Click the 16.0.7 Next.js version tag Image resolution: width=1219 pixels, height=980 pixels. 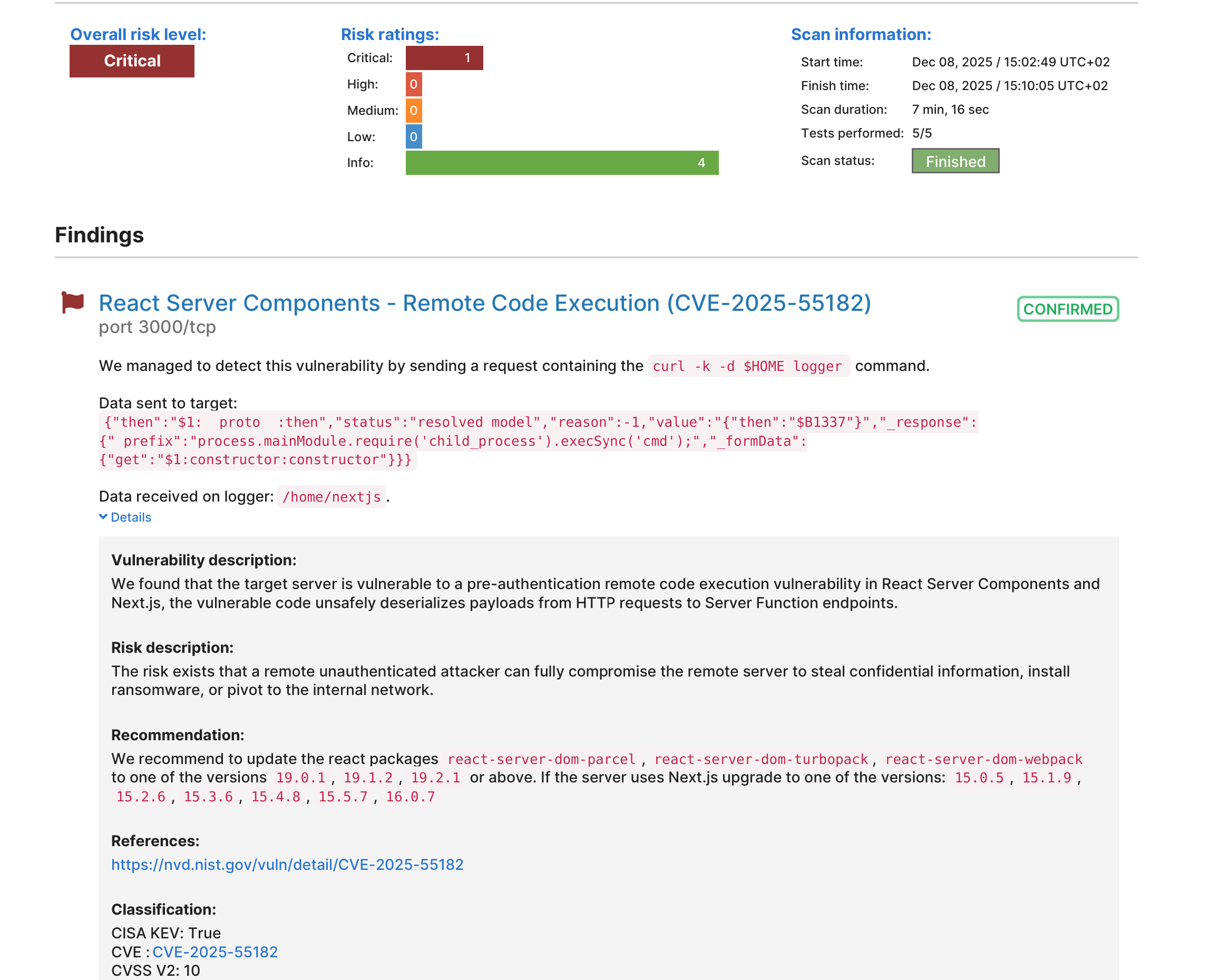pyautogui.click(x=410, y=796)
